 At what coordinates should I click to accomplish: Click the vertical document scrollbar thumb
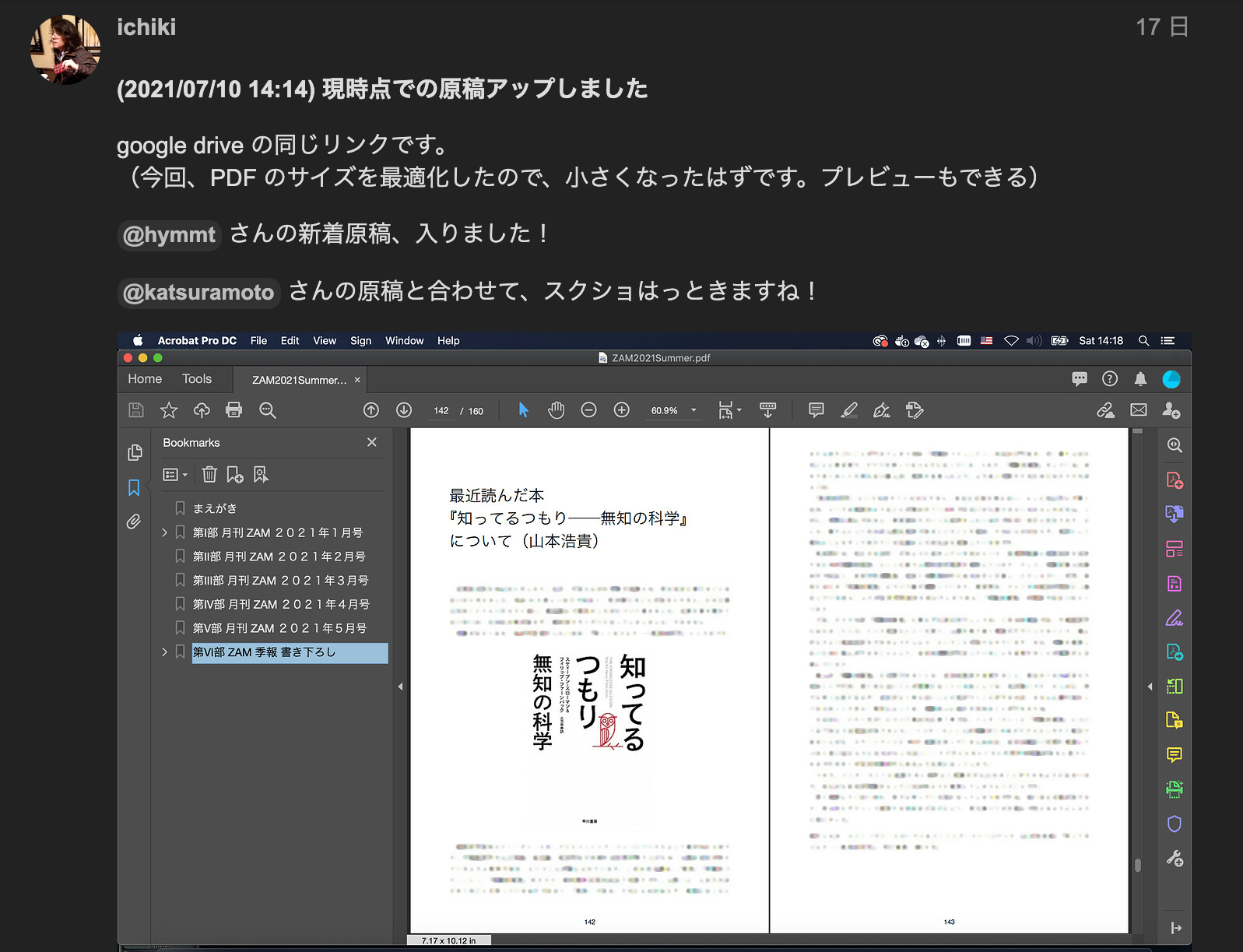1138,866
